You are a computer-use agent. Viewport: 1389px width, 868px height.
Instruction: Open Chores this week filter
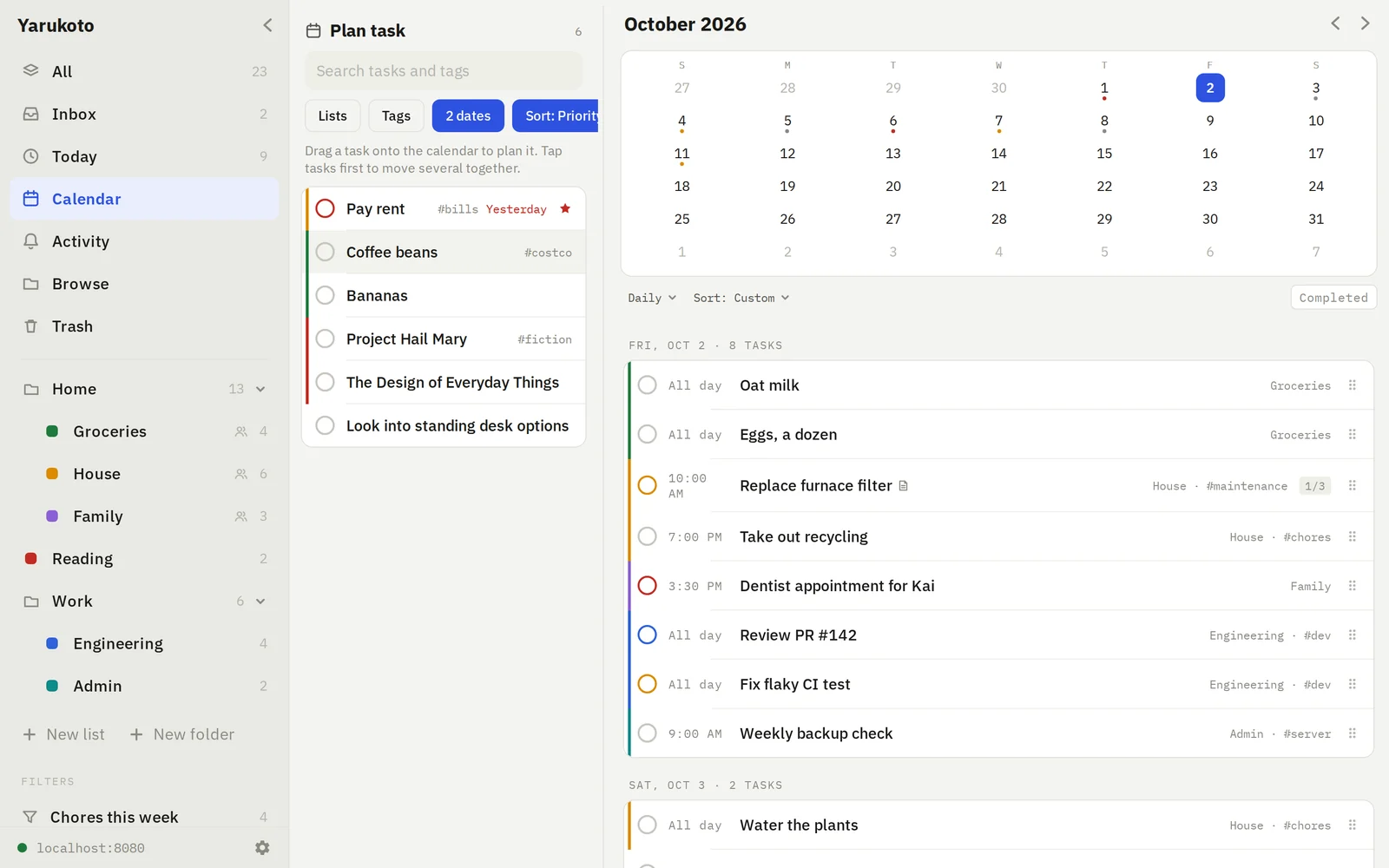144,817
